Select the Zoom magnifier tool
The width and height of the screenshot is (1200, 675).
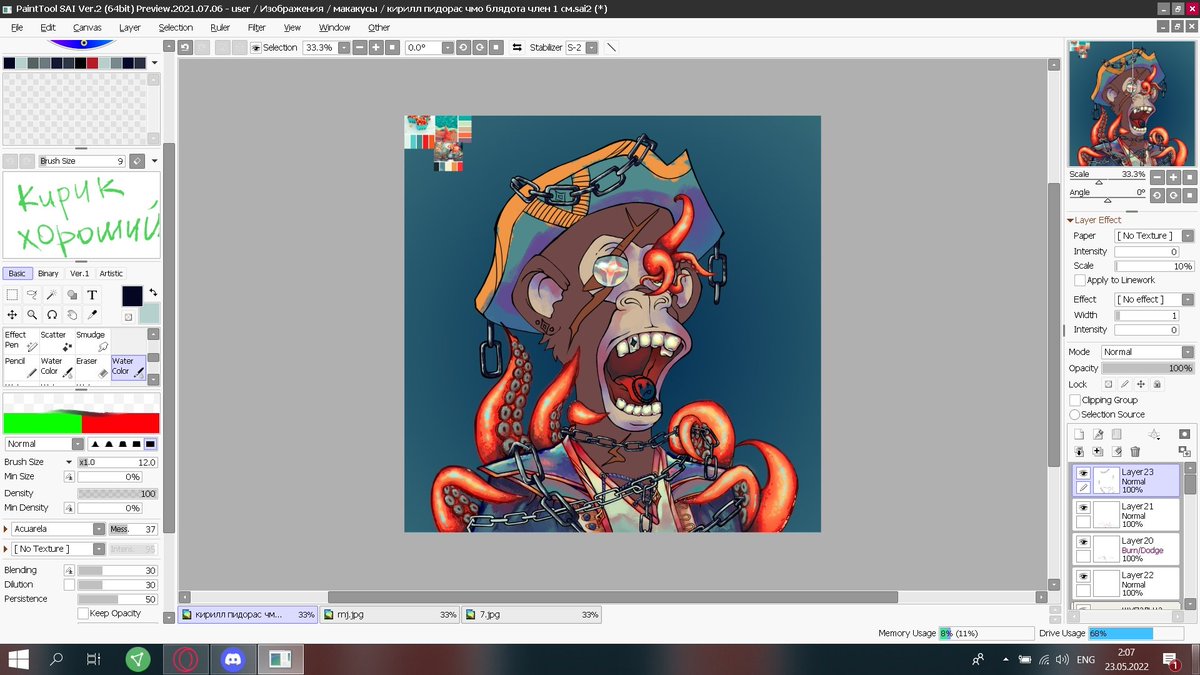click(32, 315)
